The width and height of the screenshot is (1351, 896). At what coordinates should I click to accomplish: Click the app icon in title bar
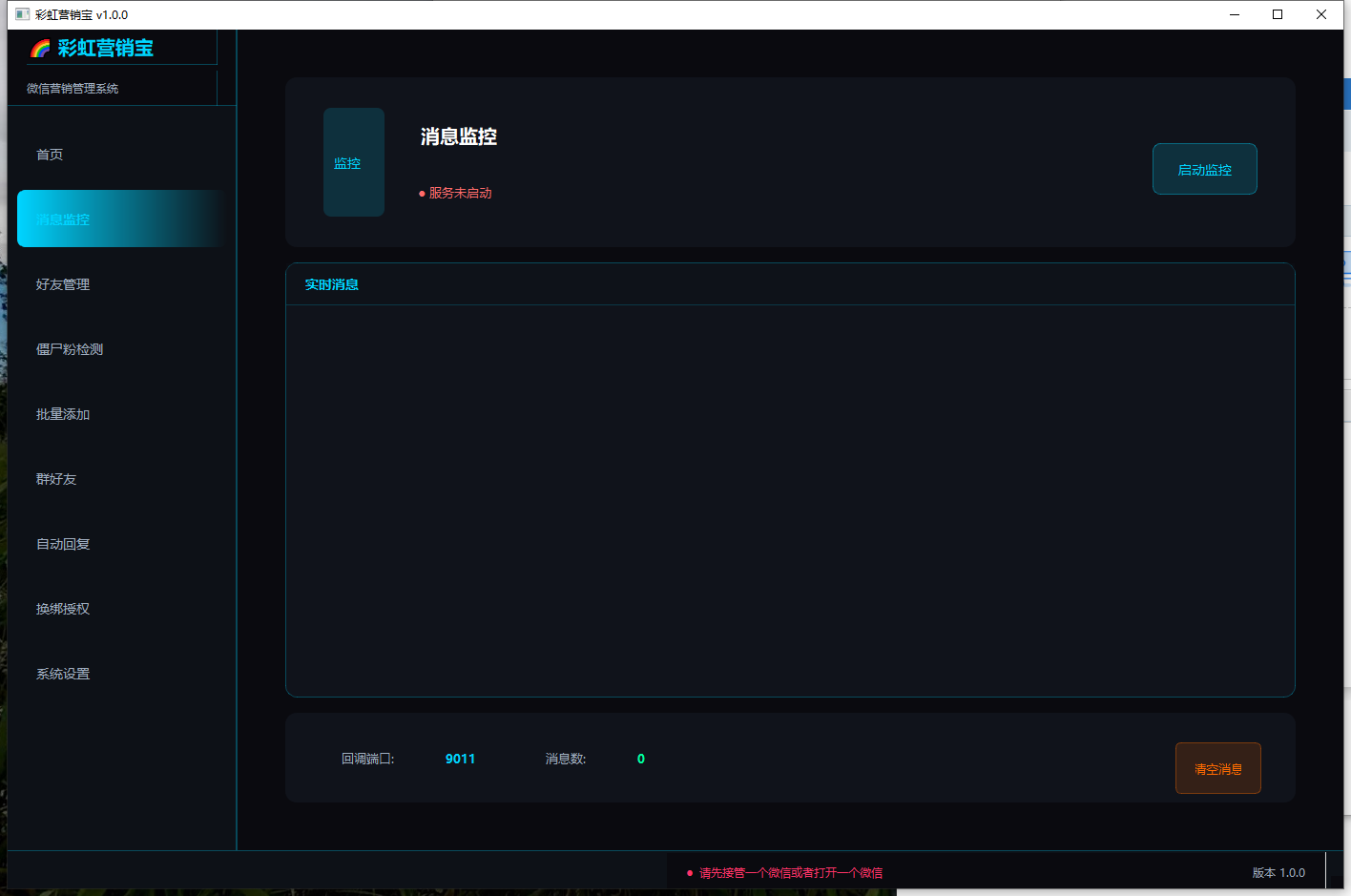tap(22, 14)
